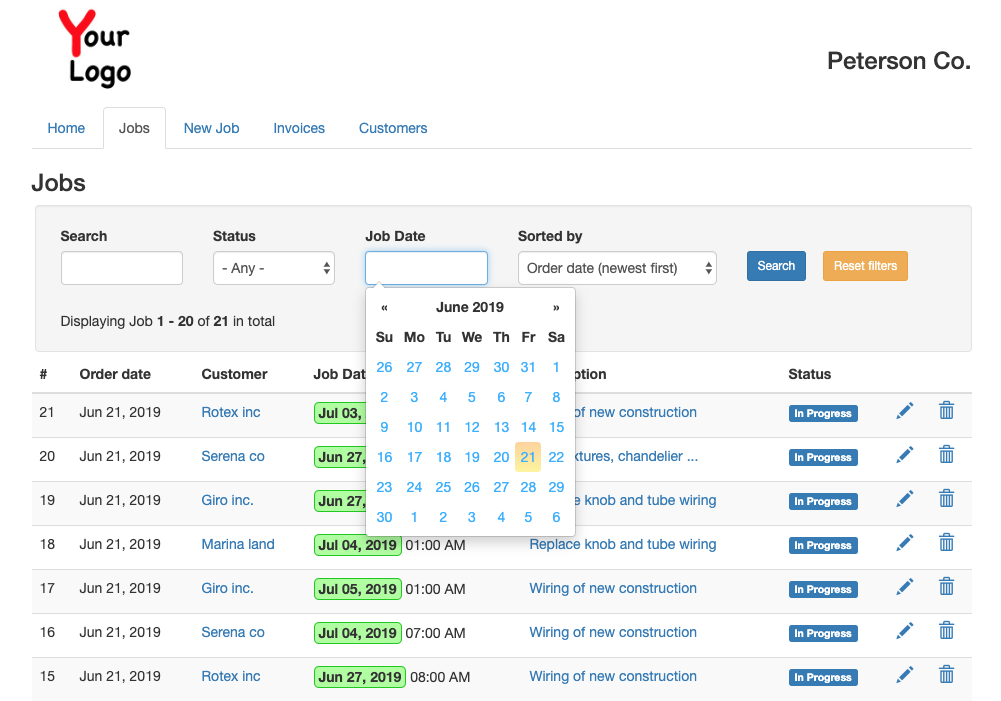Focus the Search text field
Image resolution: width=1001 pixels, height=701 pixels.
click(x=122, y=268)
